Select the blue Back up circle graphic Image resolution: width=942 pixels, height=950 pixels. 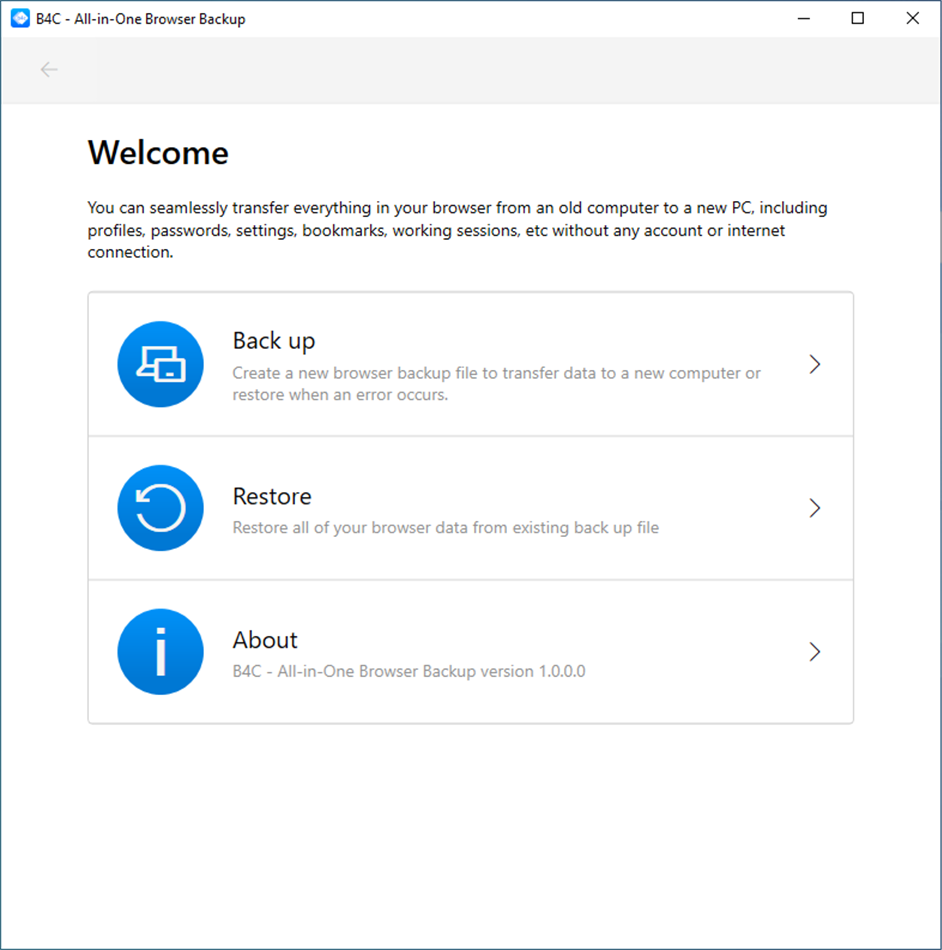(x=160, y=364)
